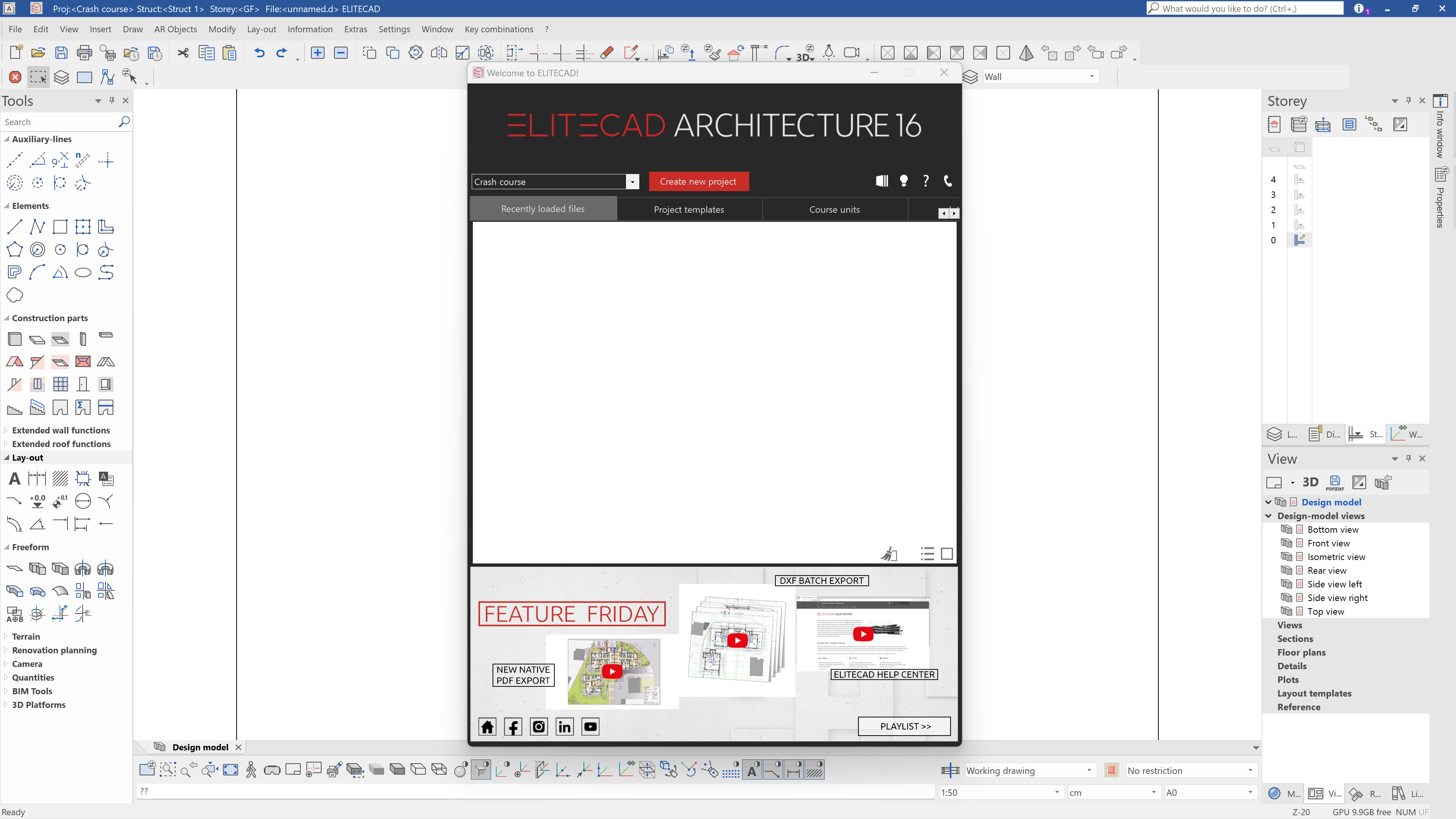The width and height of the screenshot is (1456, 819).
Task: Toggle the dimension display mode button
Action: (794, 770)
